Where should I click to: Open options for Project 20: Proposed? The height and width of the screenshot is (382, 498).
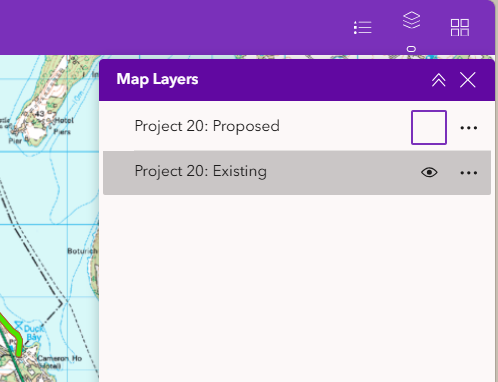pyautogui.click(x=469, y=128)
